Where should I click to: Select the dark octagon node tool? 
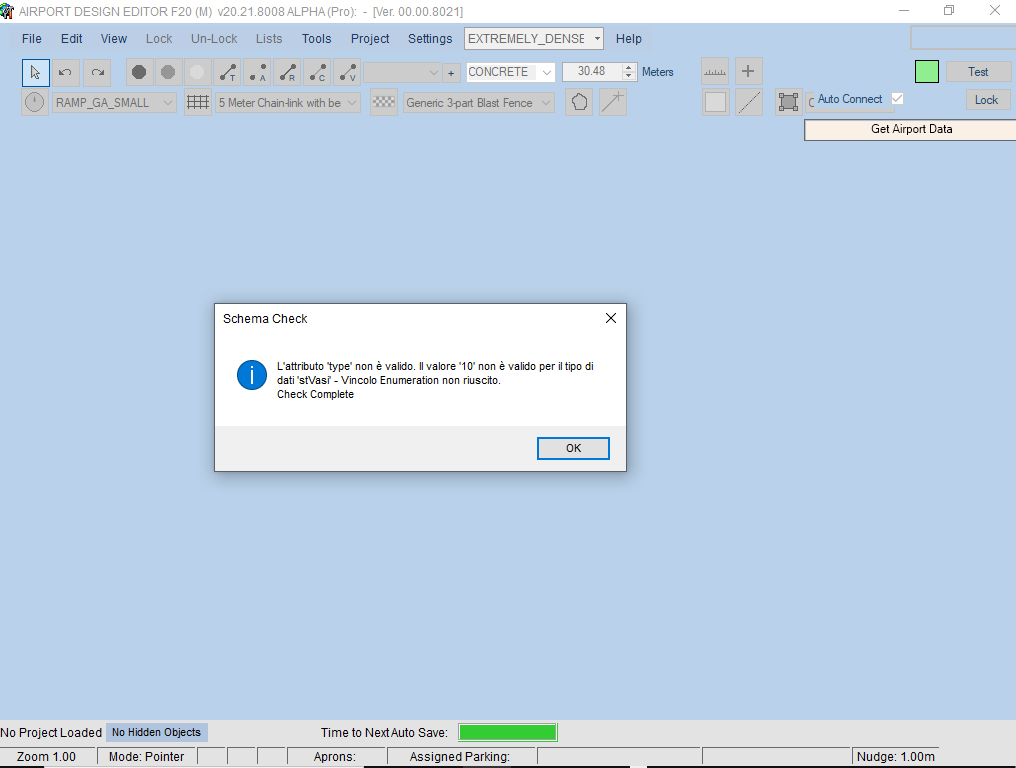coord(139,72)
